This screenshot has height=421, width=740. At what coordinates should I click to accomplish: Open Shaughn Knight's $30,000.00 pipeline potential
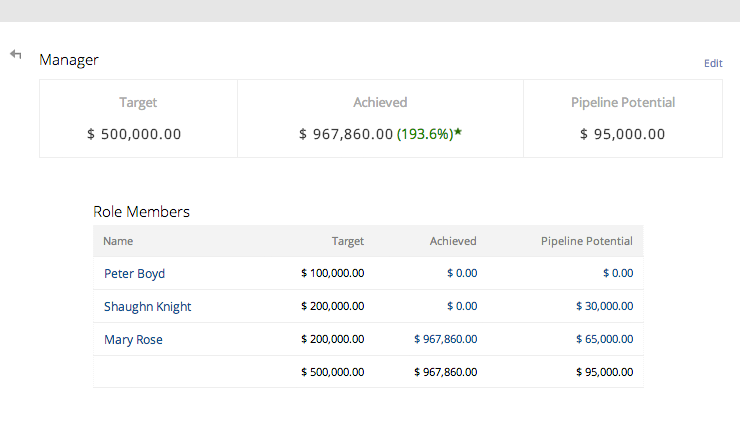604,307
